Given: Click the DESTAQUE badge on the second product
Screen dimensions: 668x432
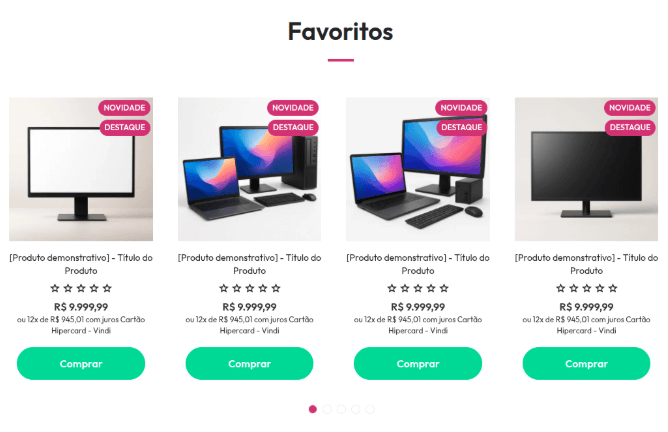Looking at the screenshot, I should [x=293, y=127].
